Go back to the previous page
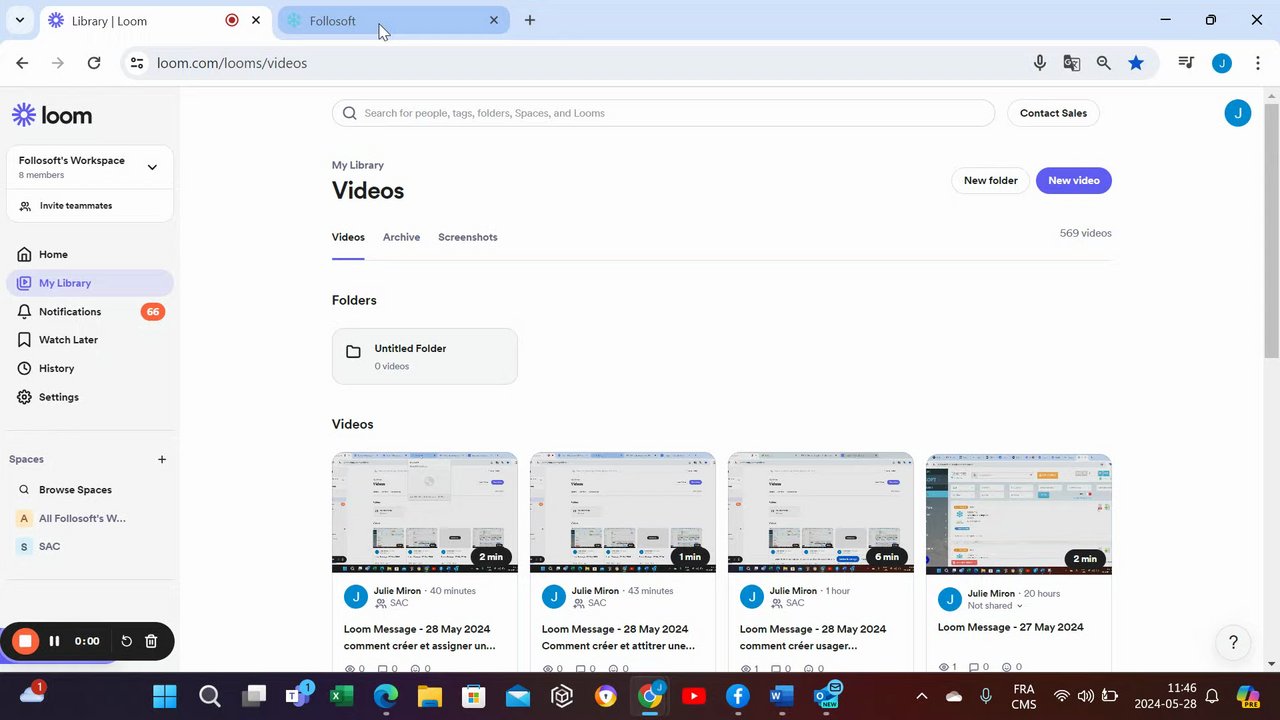Image resolution: width=1280 pixels, height=720 pixels. (22, 63)
